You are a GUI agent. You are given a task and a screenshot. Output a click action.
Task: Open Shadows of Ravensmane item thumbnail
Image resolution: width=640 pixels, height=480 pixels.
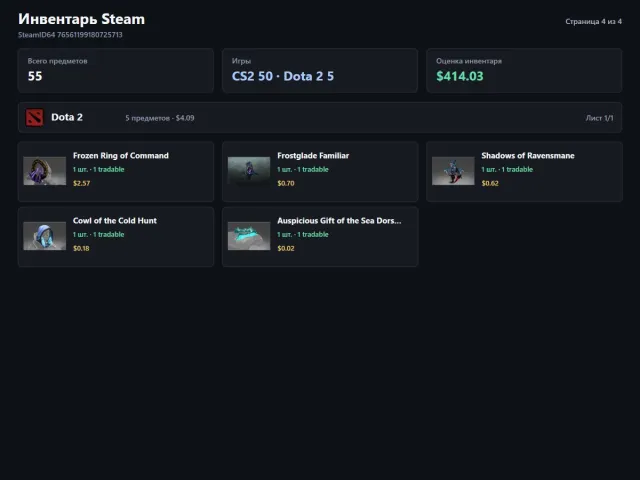pos(453,171)
